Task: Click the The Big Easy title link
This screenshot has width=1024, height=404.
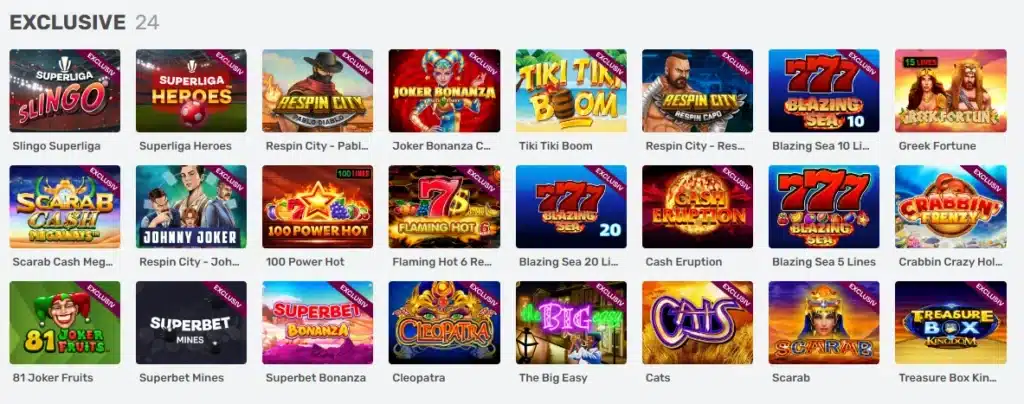Action: [552, 378]
